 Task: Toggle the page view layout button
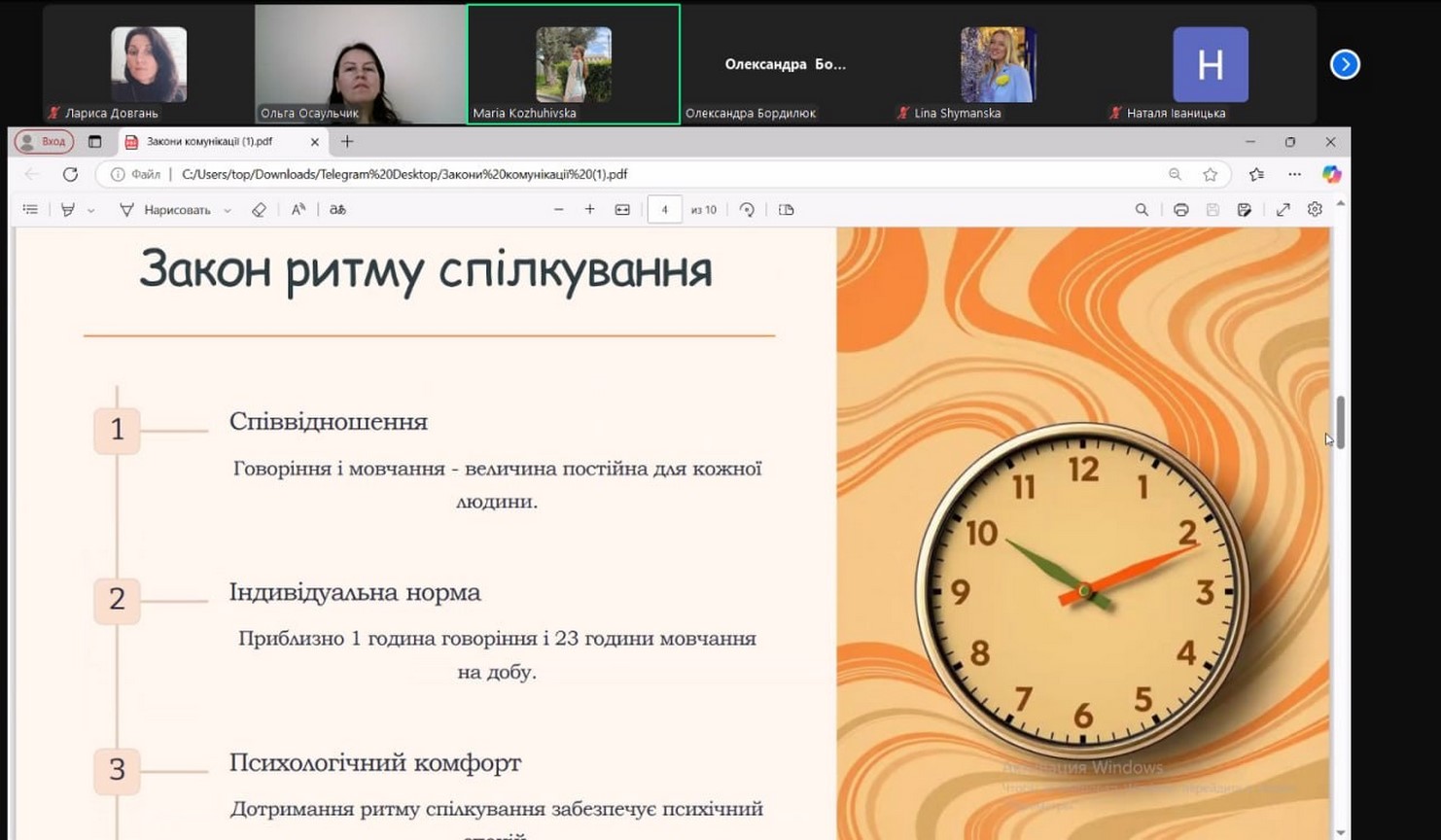pyautogui.click(x=787, y=210)
